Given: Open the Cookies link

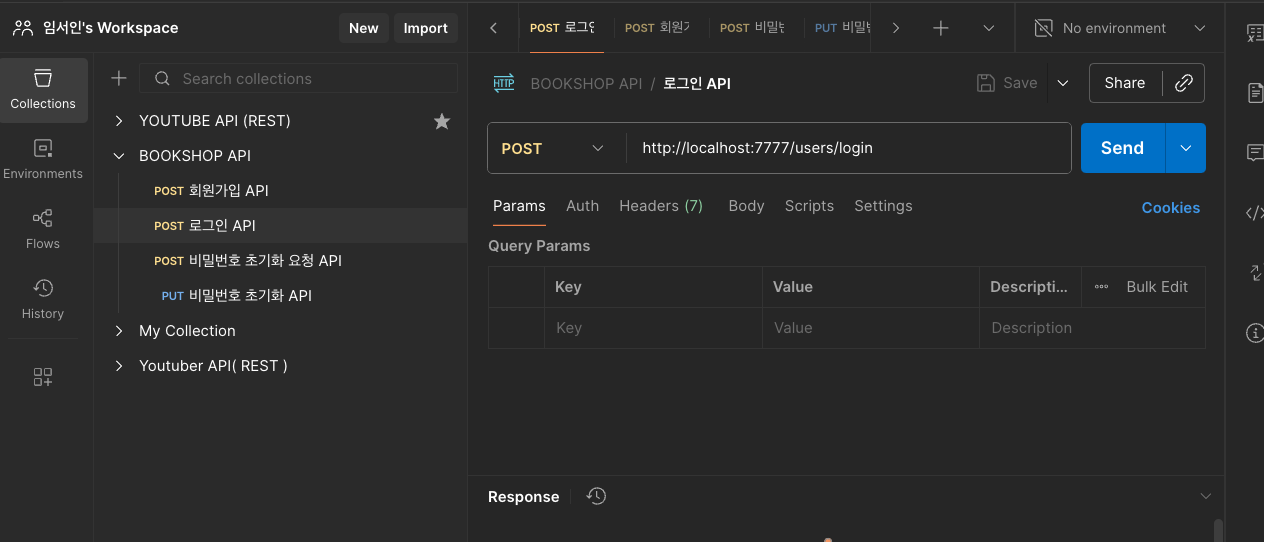Looking at the screenshot, I should click(1170, 208).
